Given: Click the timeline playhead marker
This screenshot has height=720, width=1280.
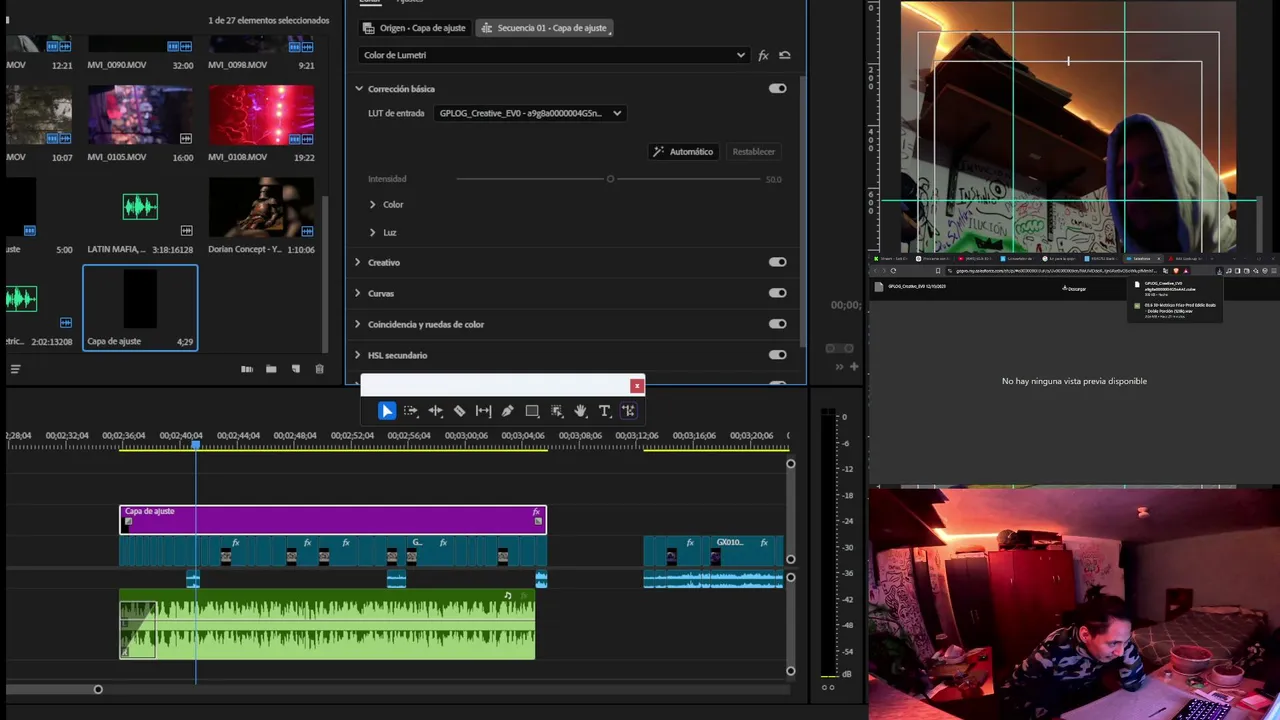Looking at the screenshot, I should click(196, 444).
